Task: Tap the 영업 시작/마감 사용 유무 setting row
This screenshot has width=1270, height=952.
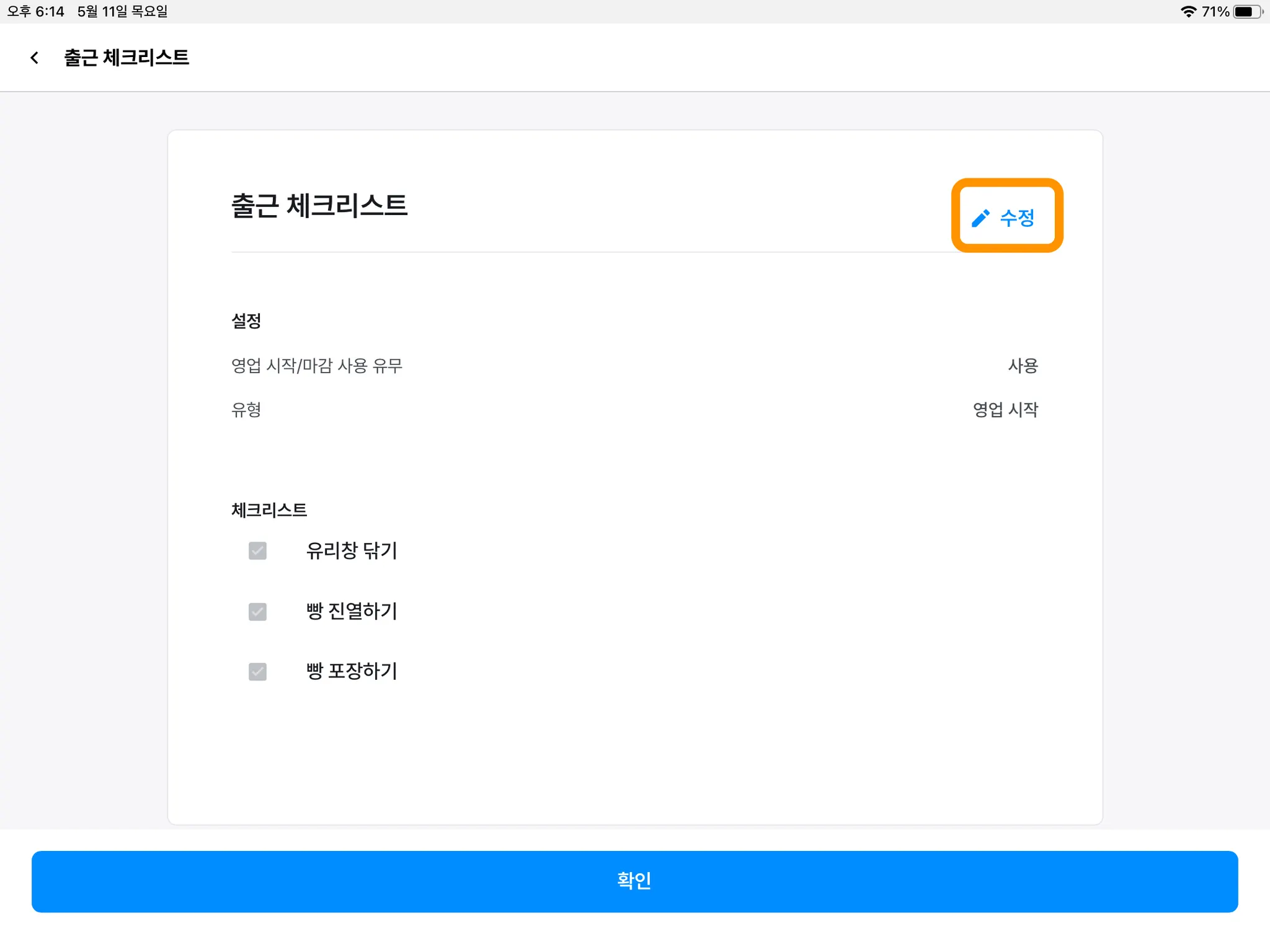Action: click(x=317, y=366)
